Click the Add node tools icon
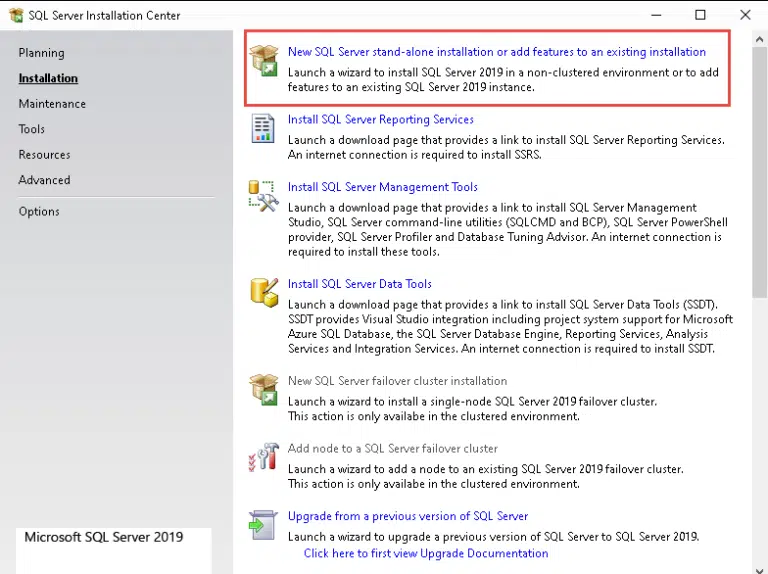Screen dimensions: 768x574 [264, 456]
